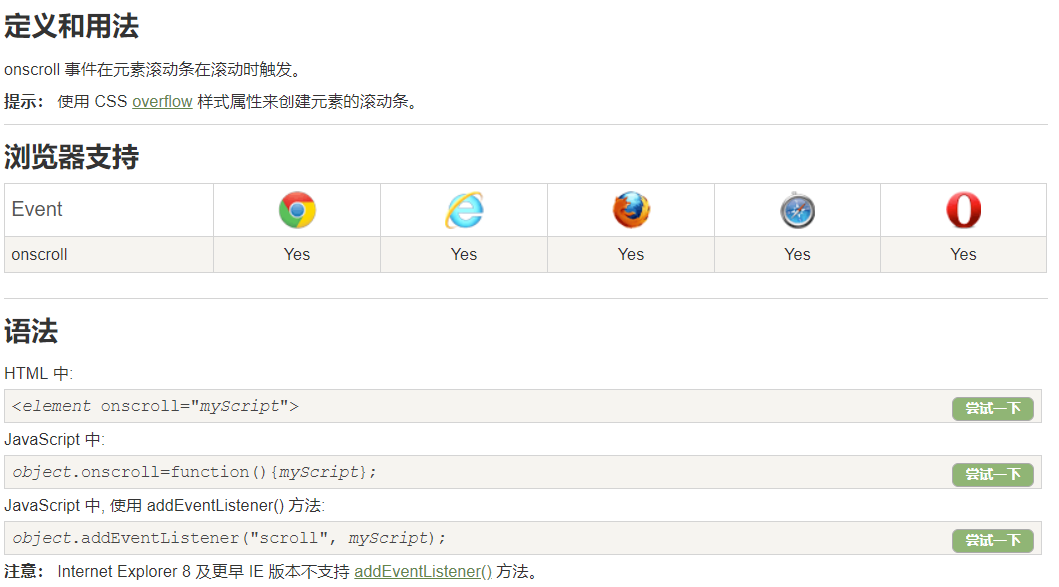This screenshot has height=587, width=1059.
Task: Click 尝试一下 button for HTML element example
Action: 993,409
